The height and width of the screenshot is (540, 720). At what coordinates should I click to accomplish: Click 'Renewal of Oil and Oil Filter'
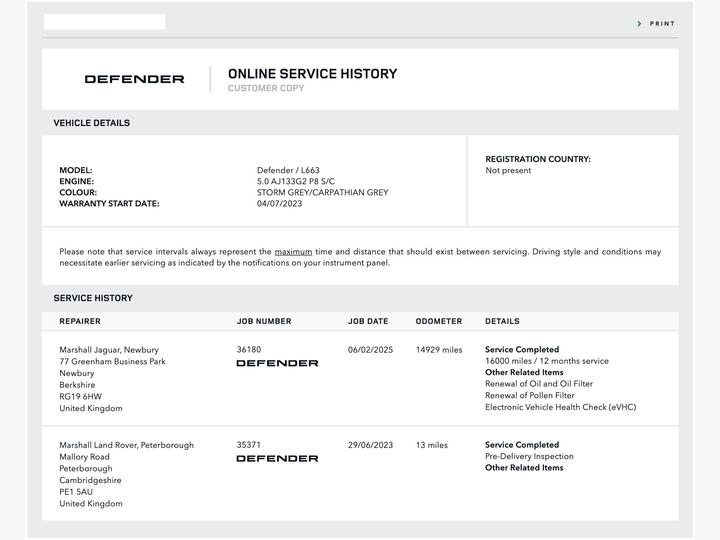click(539, 384)
